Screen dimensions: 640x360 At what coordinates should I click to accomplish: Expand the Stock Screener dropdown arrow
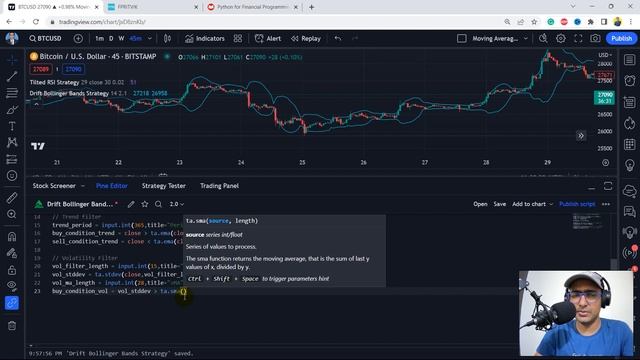83,186
